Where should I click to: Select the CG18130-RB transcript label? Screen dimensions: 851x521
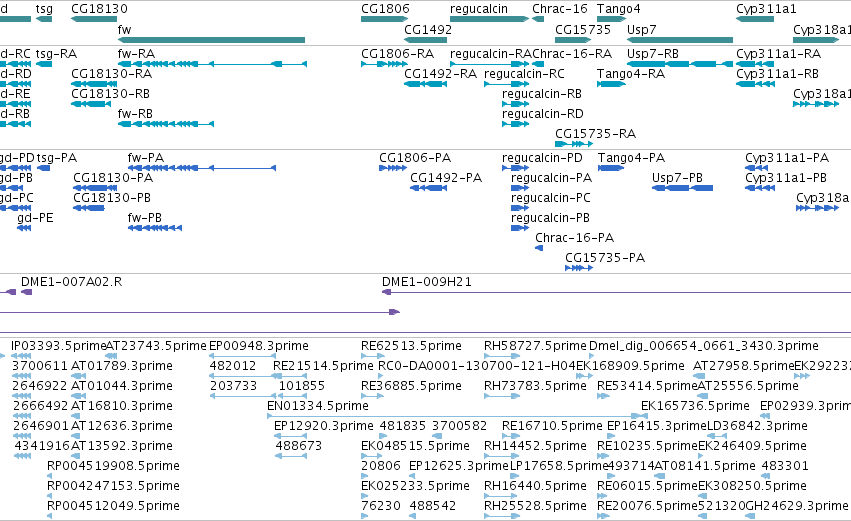coord(110,94)
